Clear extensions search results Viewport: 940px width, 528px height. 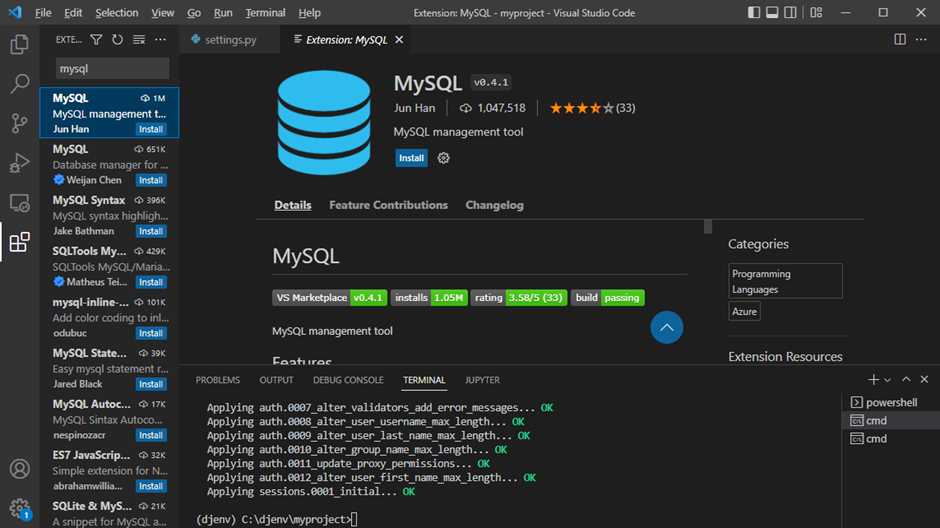(139, 40)
